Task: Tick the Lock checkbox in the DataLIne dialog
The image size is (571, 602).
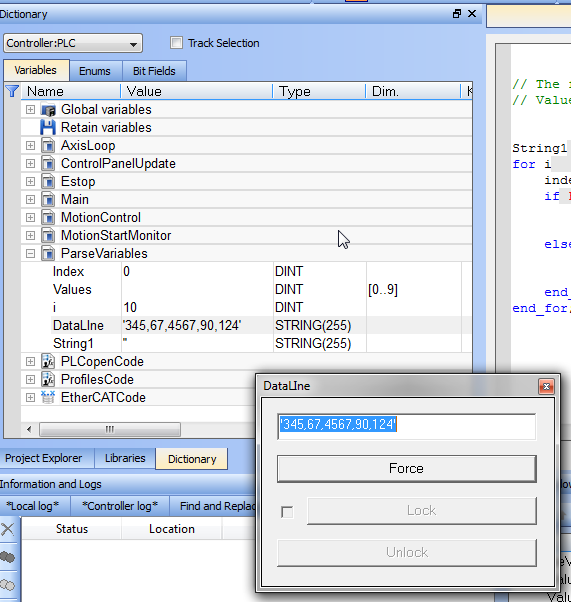Action: pyautogui.click(x=287, y=512)
